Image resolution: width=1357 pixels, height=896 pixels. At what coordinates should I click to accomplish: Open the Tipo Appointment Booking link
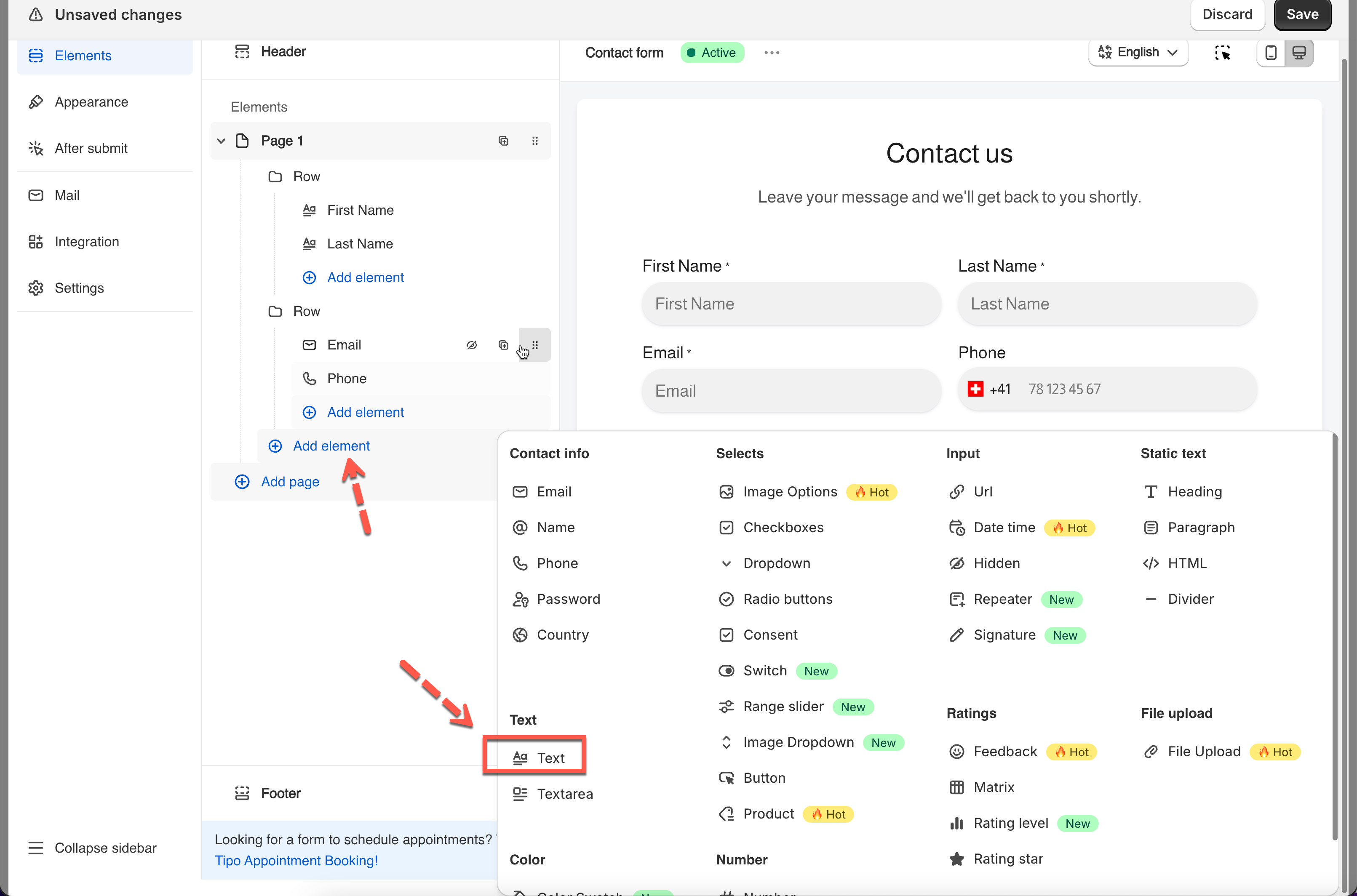pyautogui.click(x=296, y=860)
